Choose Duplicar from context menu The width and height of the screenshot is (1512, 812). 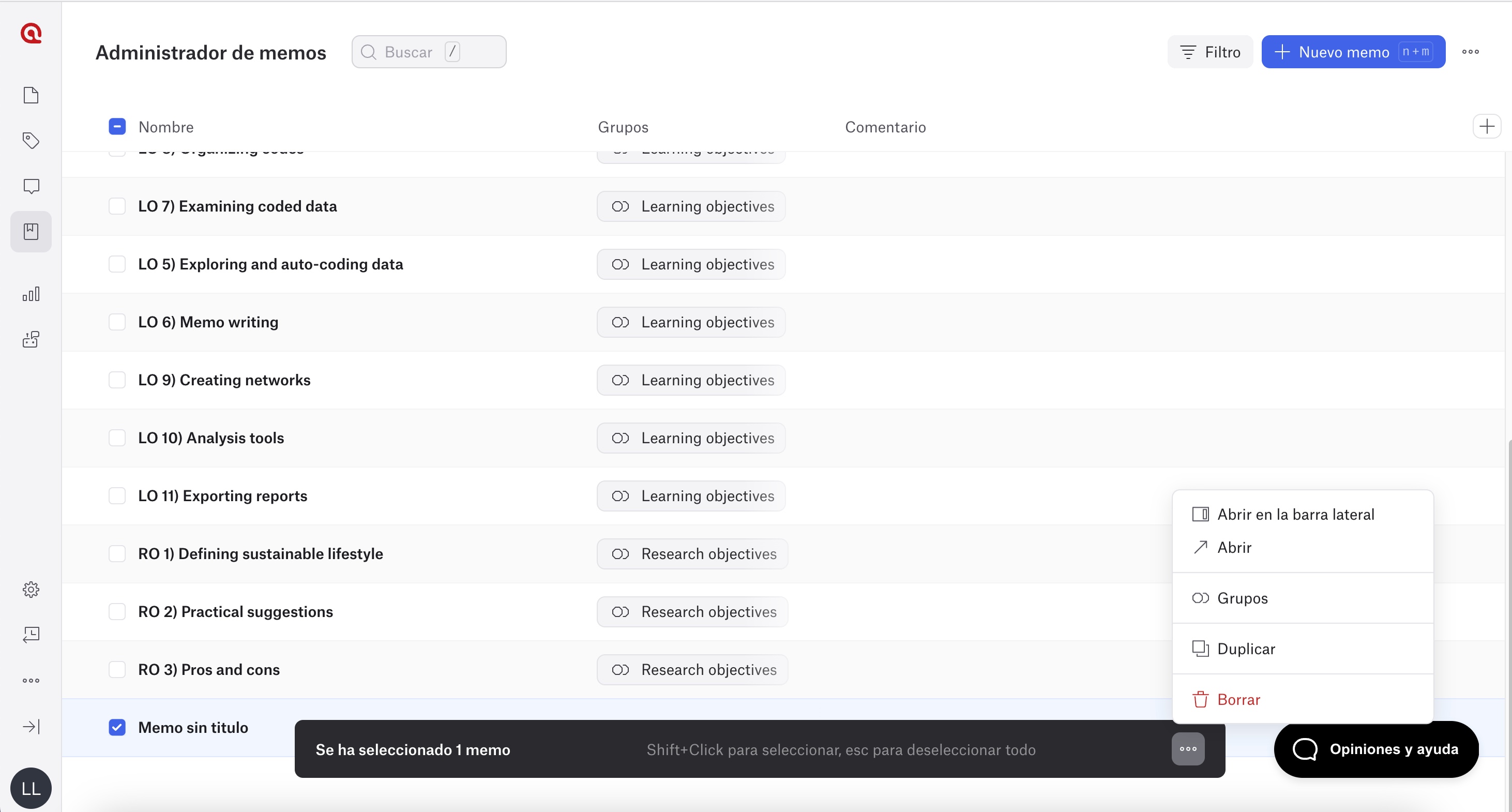pos(1303,649)
